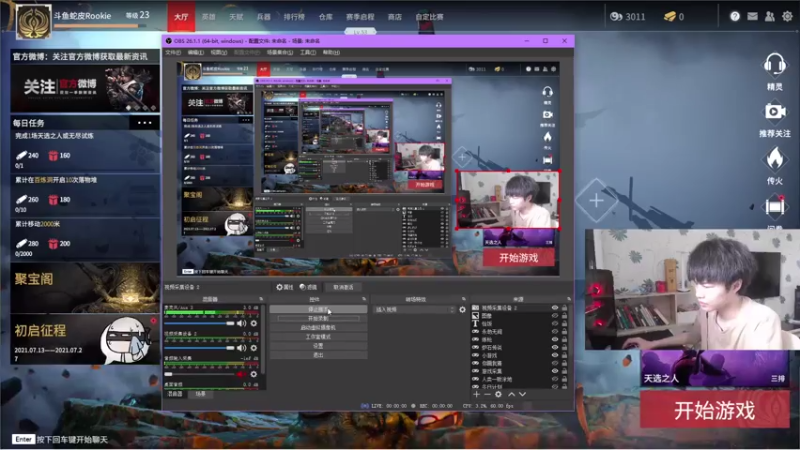Move selected source down with chevron

point(522,394)
